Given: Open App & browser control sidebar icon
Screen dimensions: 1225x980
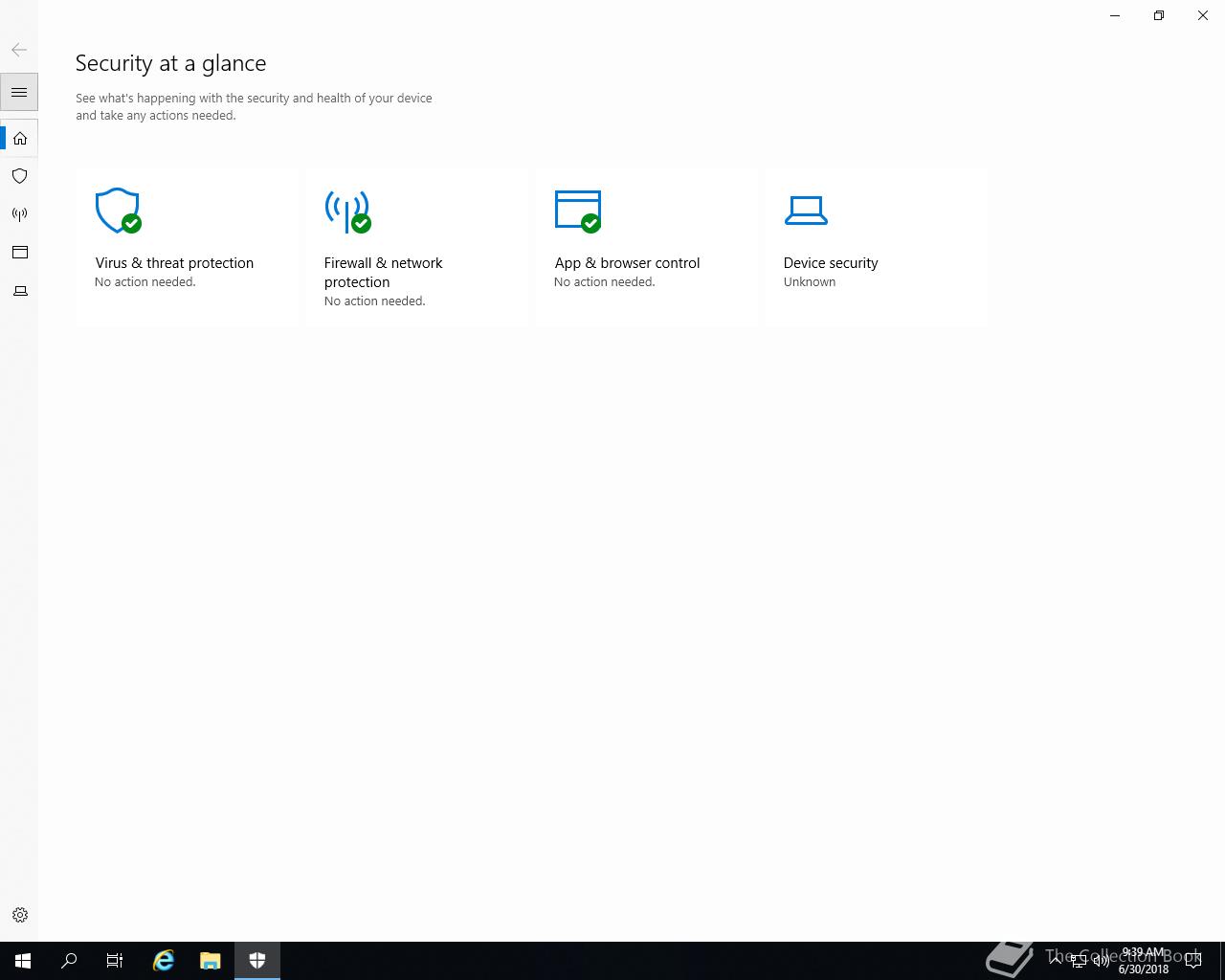Looking at the screenshot, I should (19, 253).
